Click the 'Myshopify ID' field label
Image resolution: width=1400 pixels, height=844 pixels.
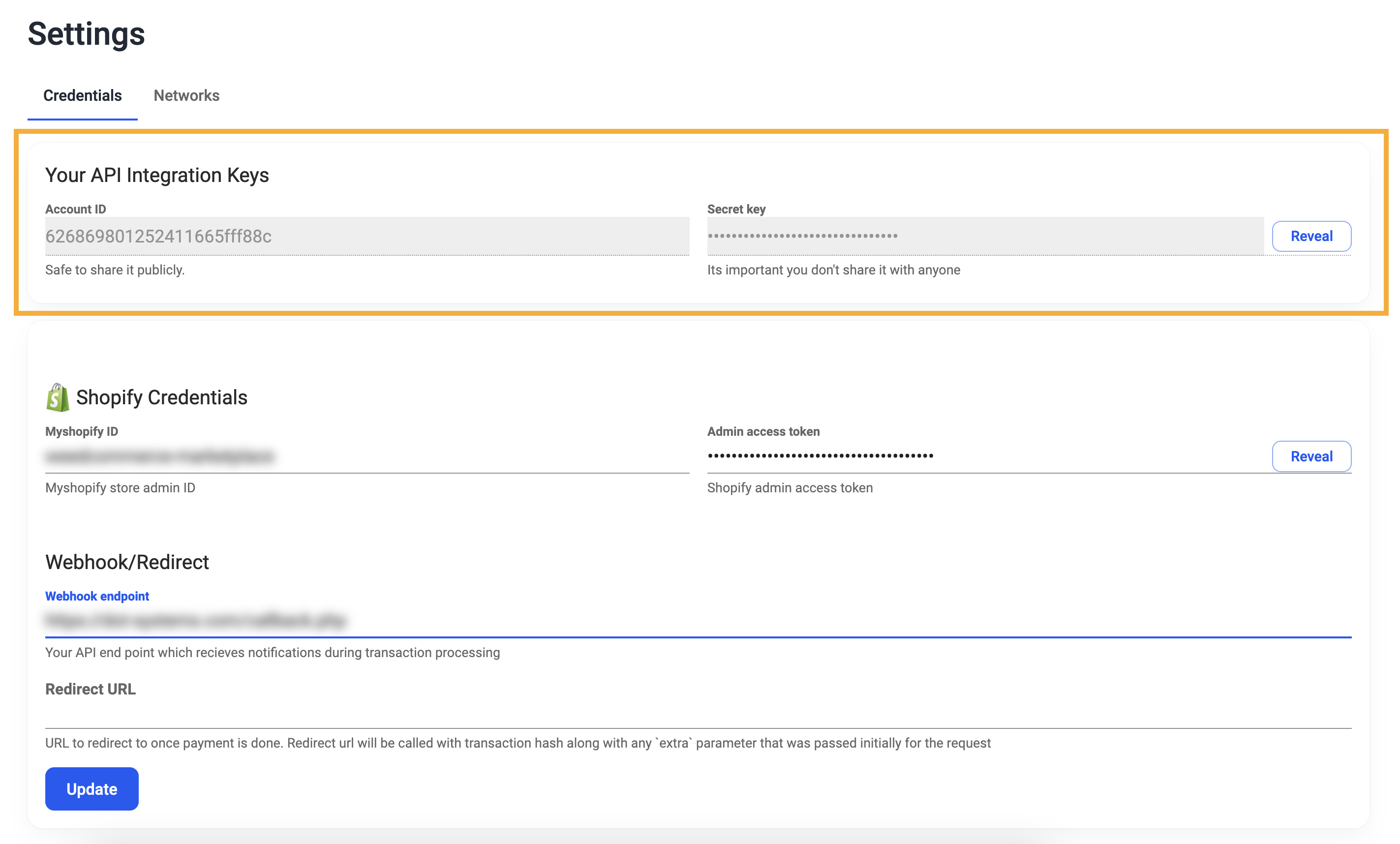point(82,432)
